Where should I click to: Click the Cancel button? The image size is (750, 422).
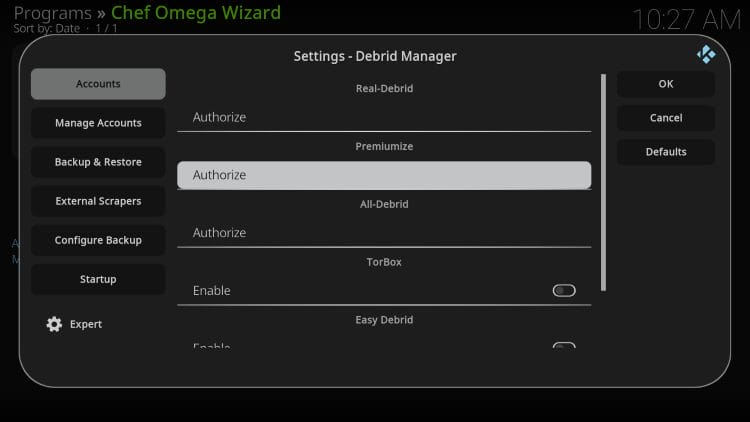[666, 118]
